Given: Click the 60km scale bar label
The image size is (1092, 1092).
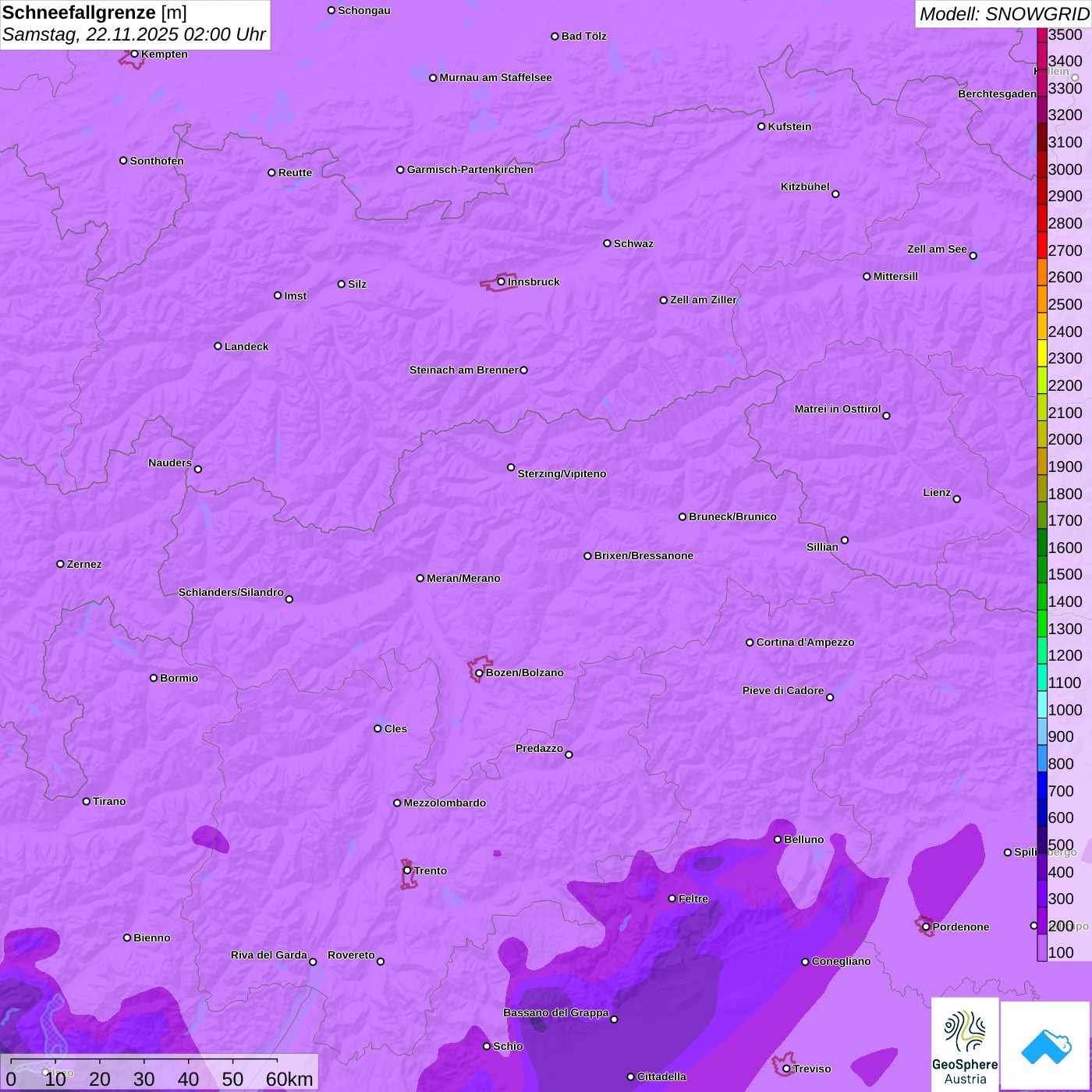Looking at the screenshot, I should click(289, 1079).
